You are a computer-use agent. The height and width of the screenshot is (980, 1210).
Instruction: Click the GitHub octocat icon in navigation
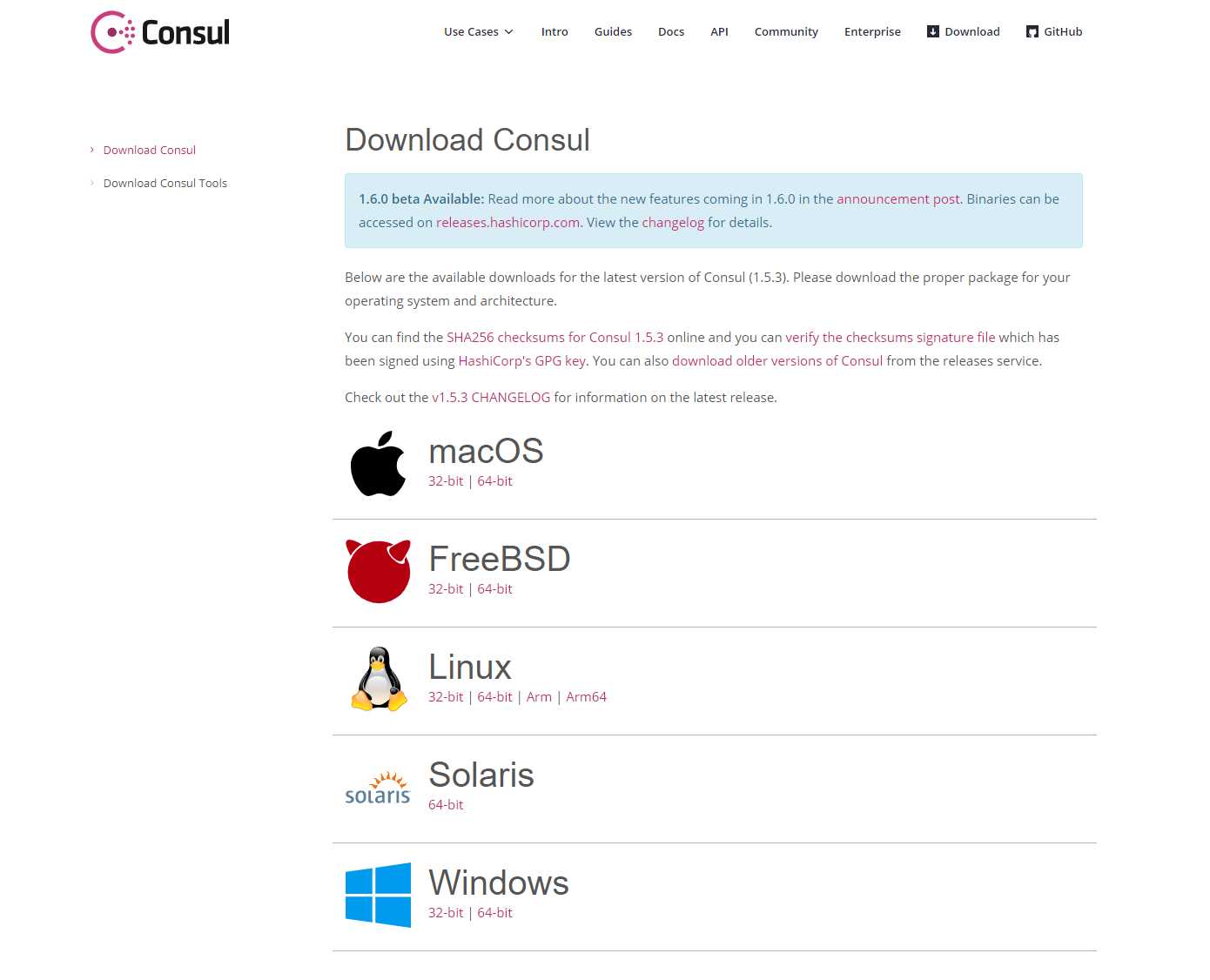point(1032,31)
